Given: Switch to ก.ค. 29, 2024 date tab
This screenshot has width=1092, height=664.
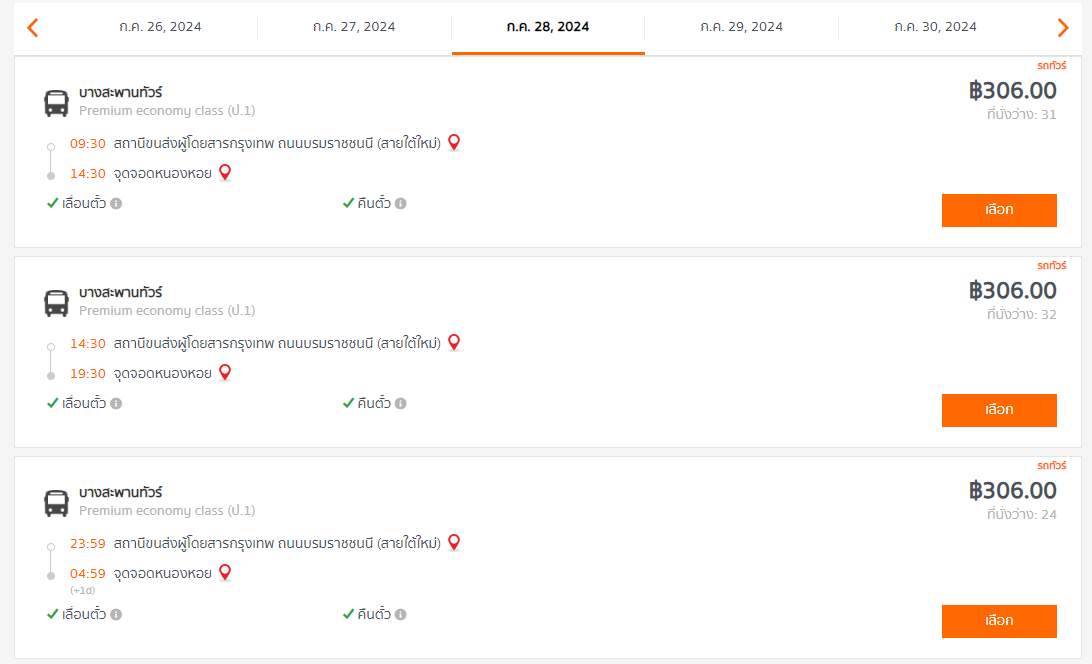Looking at the screenshot, I should tap(742, 27).
